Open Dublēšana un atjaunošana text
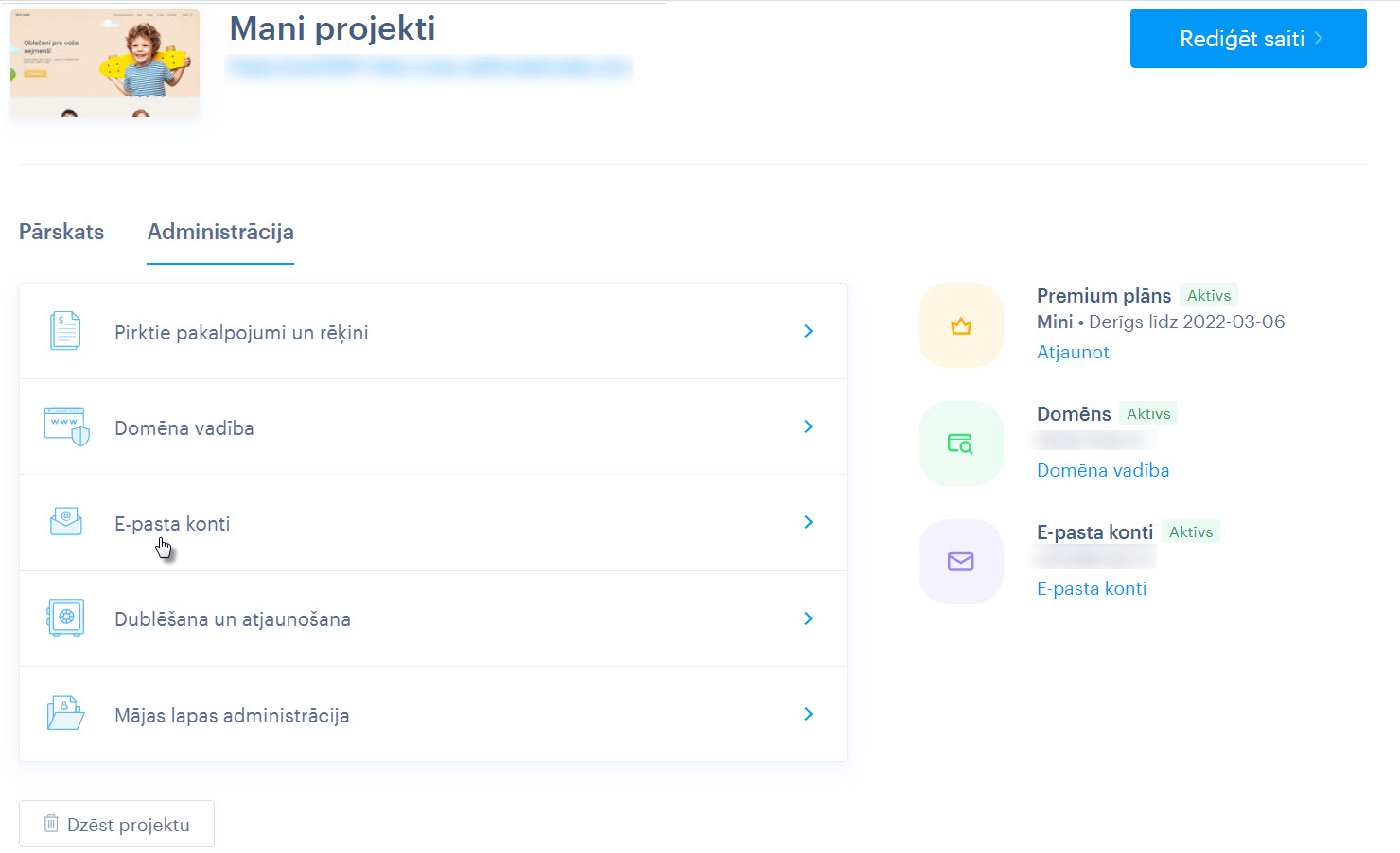The width and height of the screenshot is (1400, 853). [x=233, y=619]
